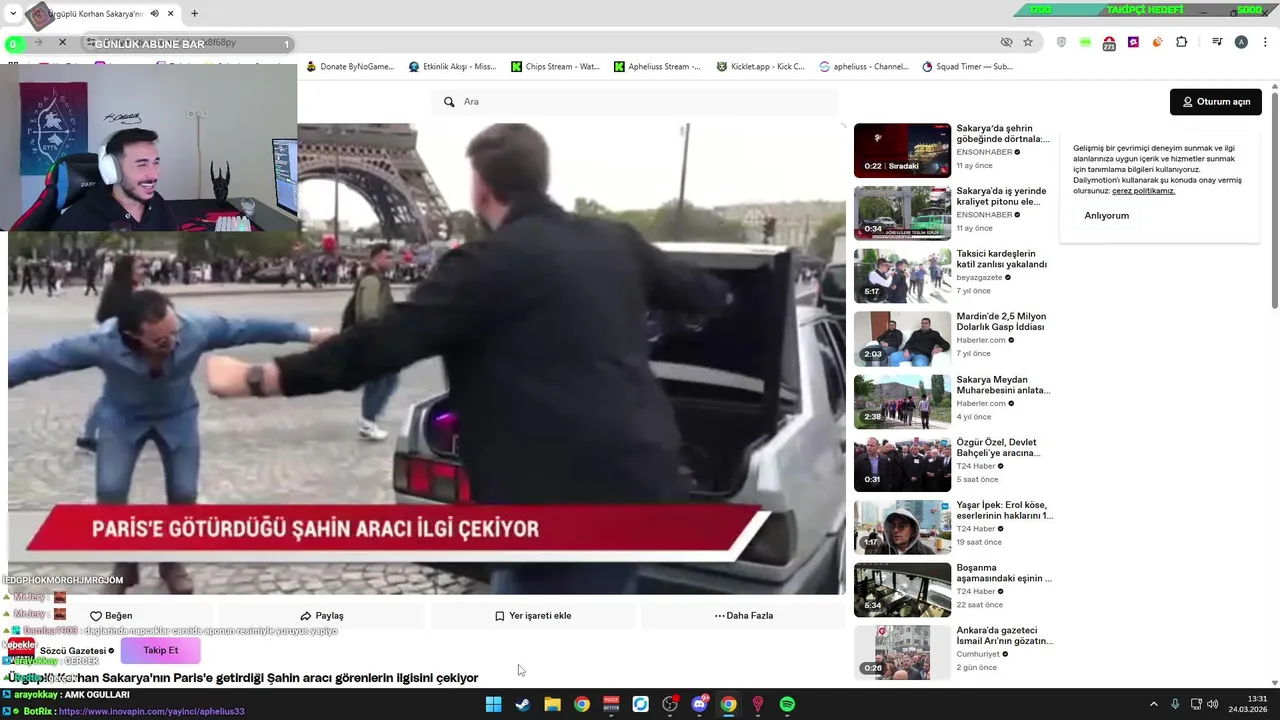
Task: Share the video with Paylaş
Action: (x=322, y=616)
